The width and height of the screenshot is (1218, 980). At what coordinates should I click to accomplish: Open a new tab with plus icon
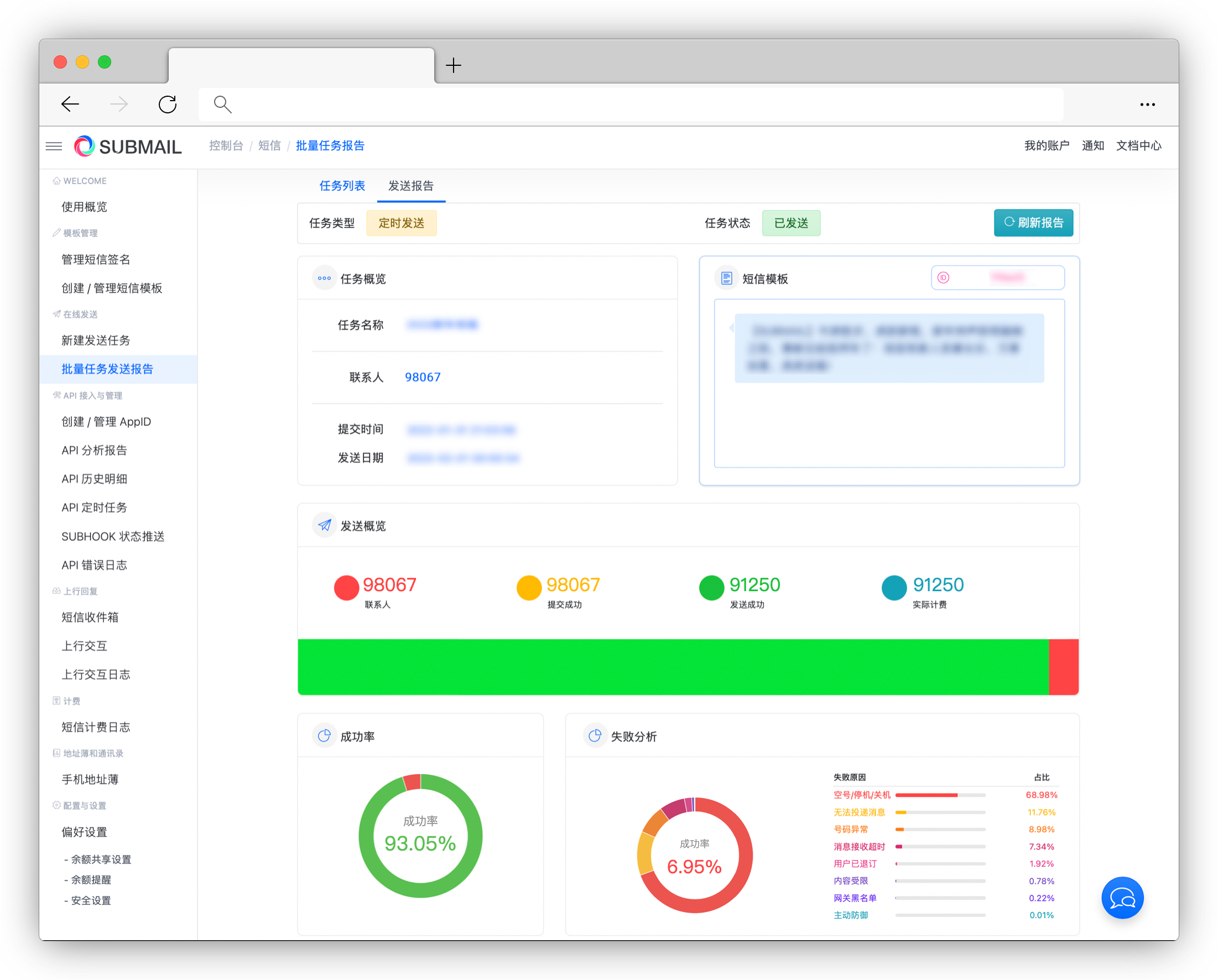point(453,65)
